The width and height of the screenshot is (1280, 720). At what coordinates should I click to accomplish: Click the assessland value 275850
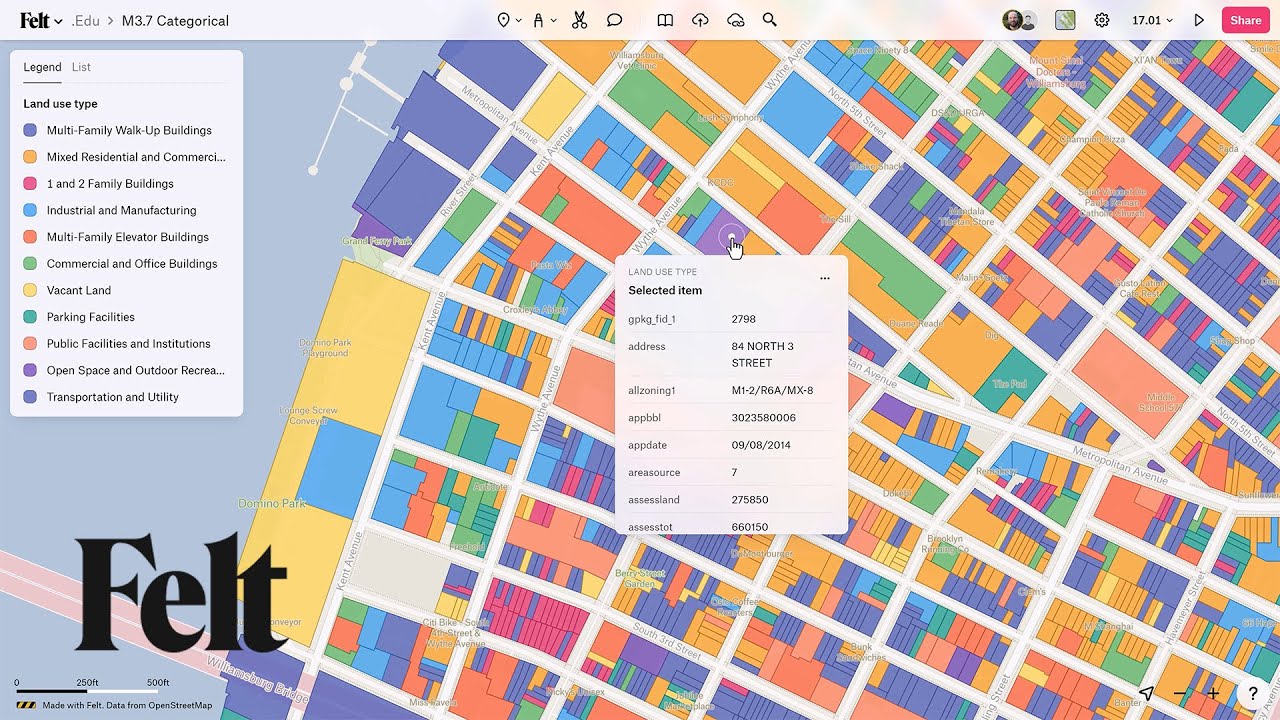pos(750,499)
